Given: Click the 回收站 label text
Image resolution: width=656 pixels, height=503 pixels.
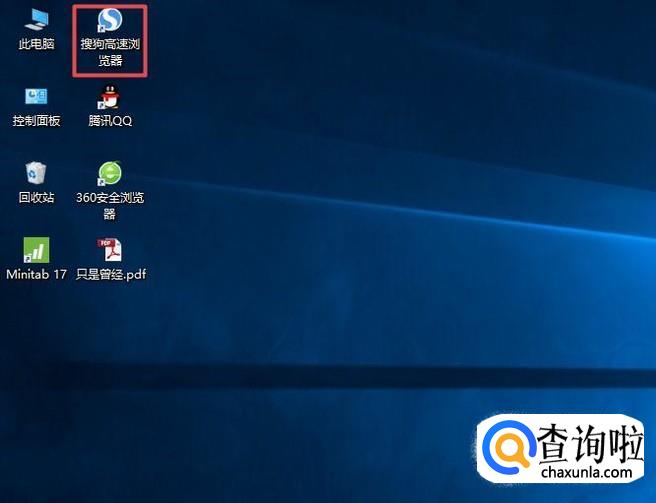Looking at the screenshot, I should (x=36, y=197).
